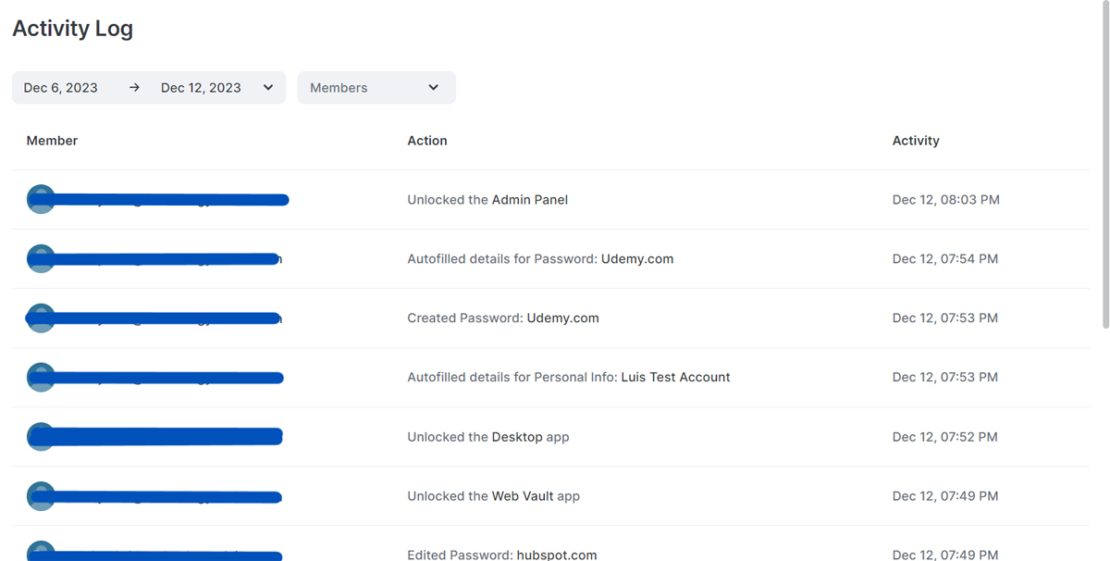Click the Activity column header
Viewport: 1110px width, 561px height.
[x=915, y=141]
